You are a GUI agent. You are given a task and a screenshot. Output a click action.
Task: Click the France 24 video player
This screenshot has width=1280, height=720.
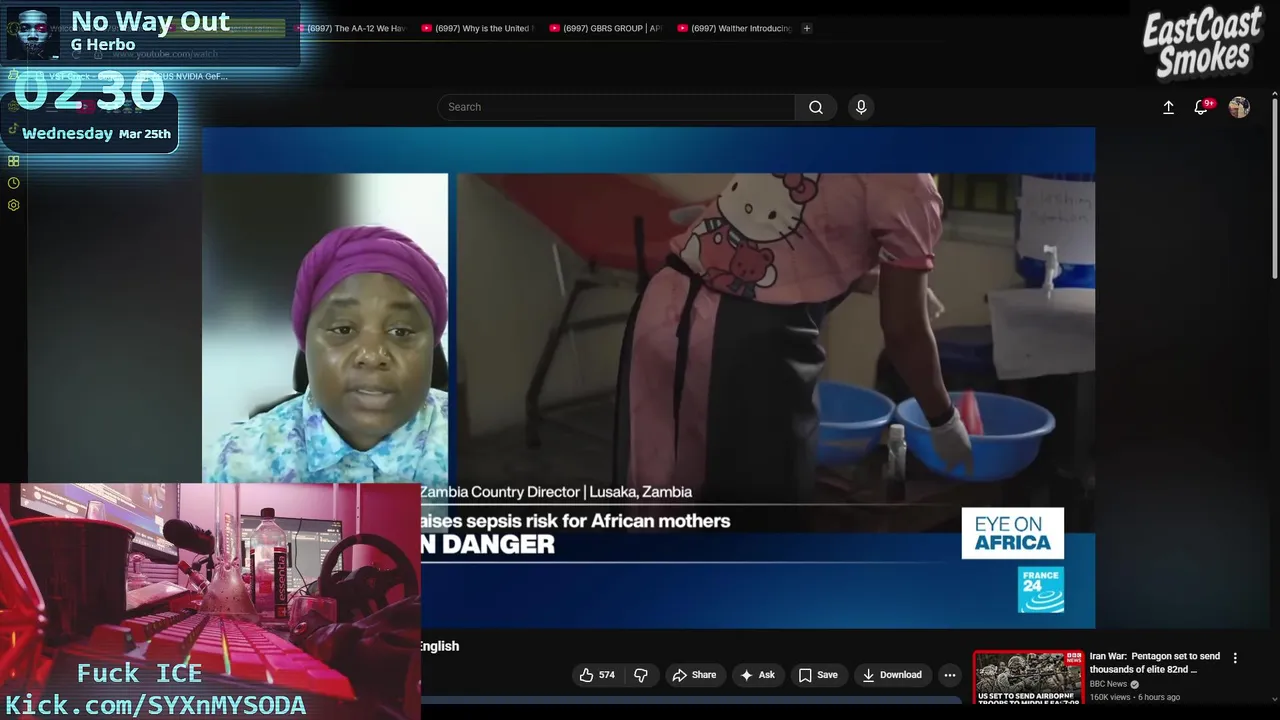tap(648, 378)
